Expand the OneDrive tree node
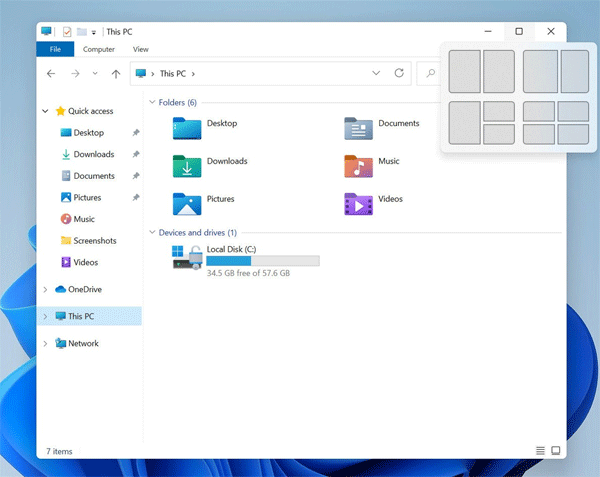This screenshot has width=600, height=477. pyautogui.click(x=45, y=290)
